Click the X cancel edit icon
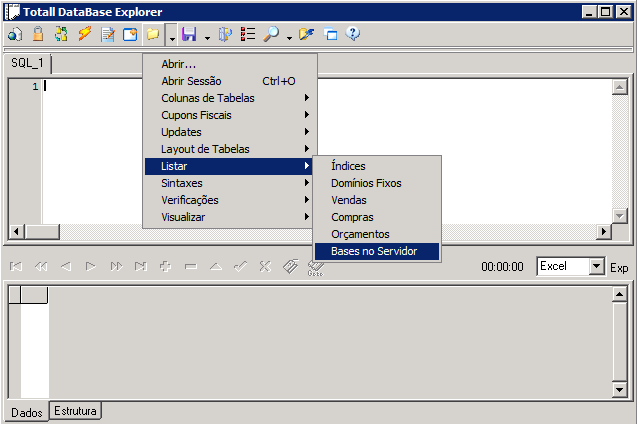The image size is (637, 424). [x=265, y=266]
